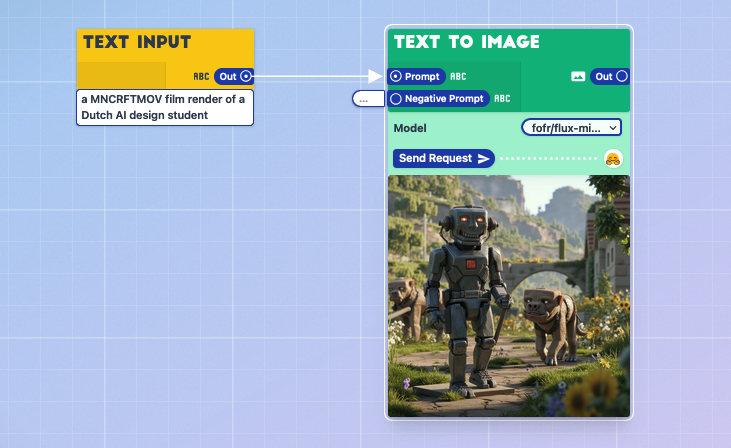Open the fofr/flux model dropdown

571,128
